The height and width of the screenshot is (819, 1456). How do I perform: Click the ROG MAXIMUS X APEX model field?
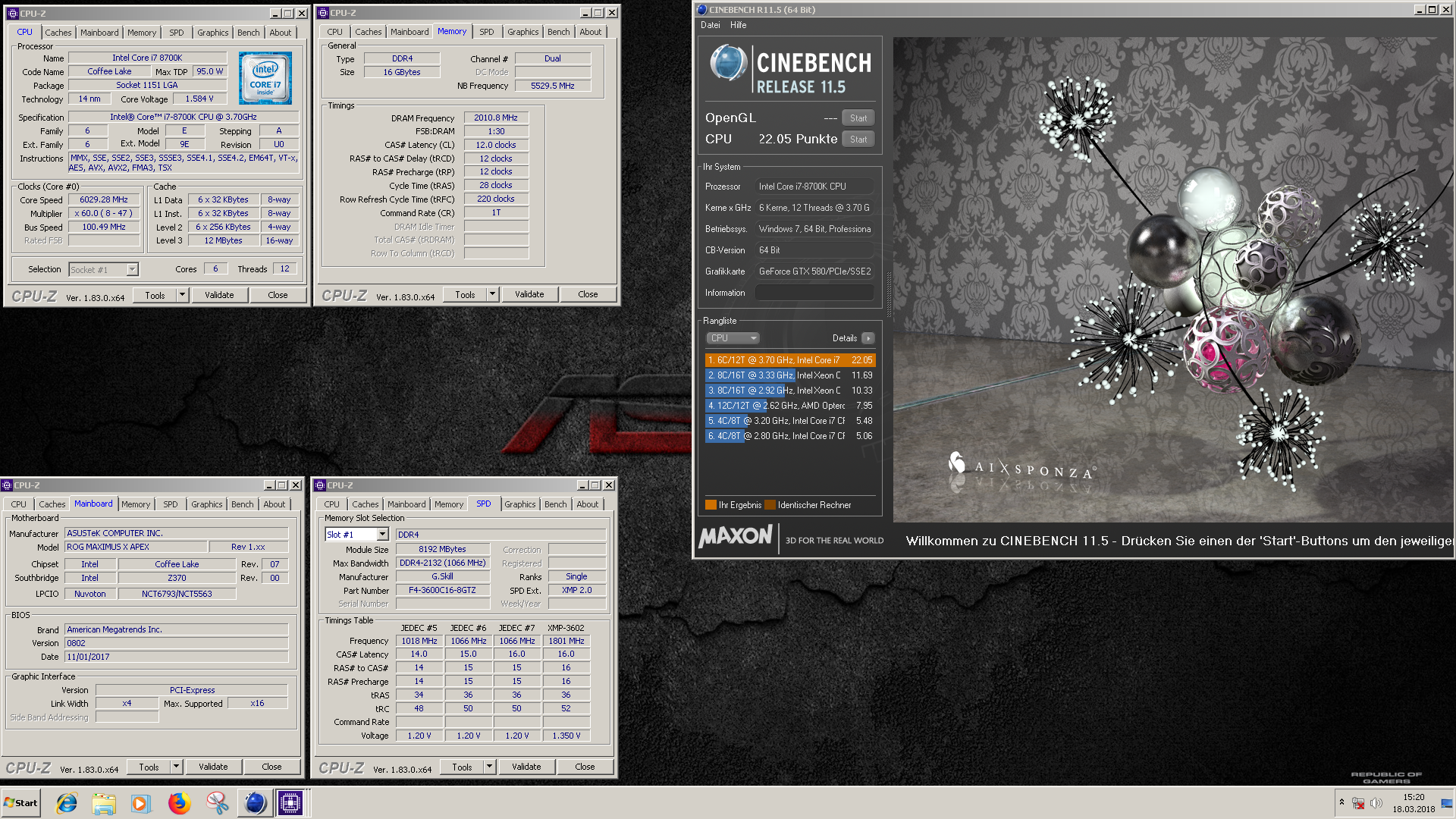tap(136, 547)
